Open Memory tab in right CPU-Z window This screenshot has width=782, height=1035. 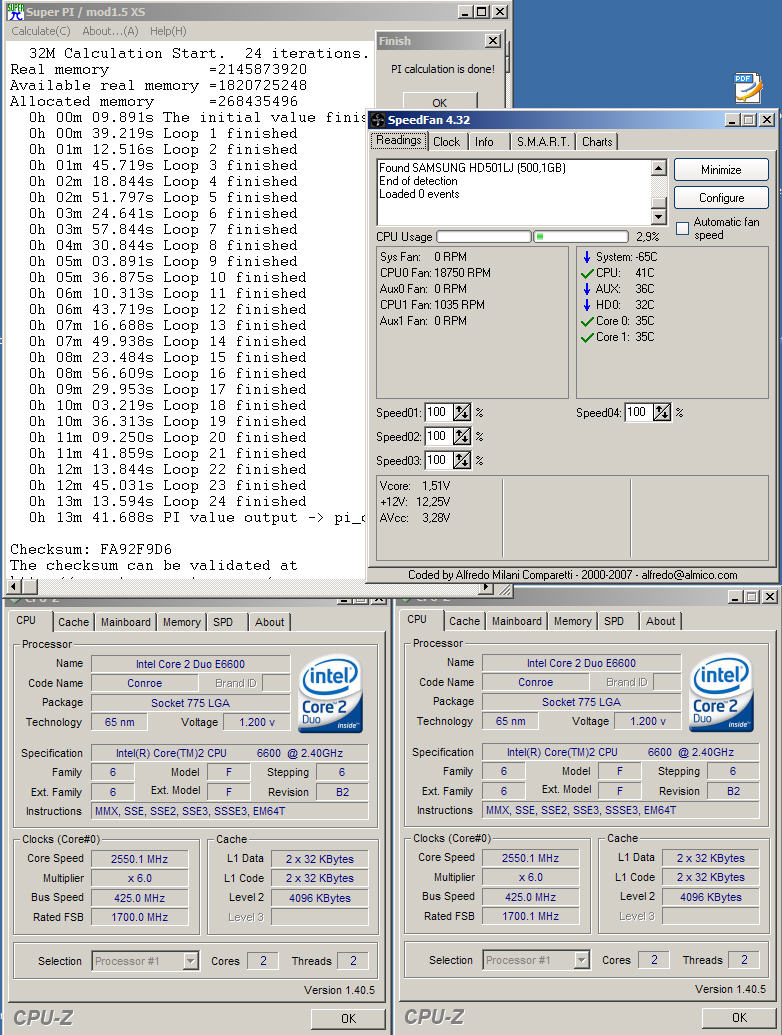(573, 621)
